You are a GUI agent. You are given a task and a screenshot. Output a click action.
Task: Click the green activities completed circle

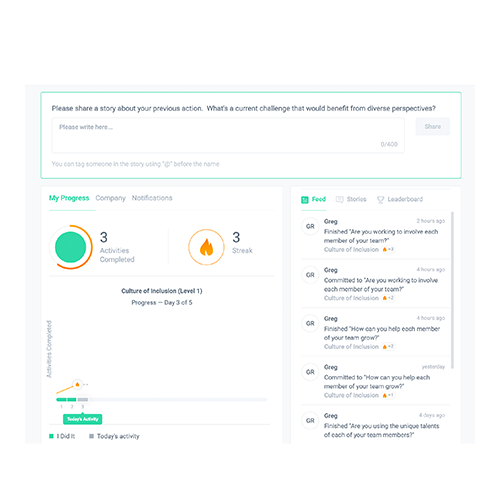pos(70,247)
